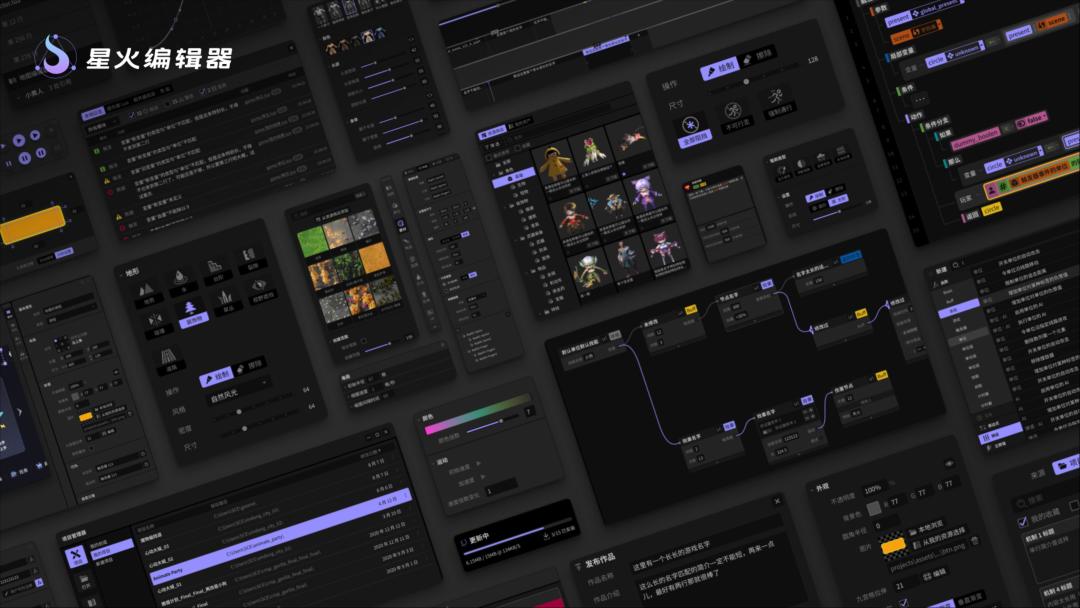Click the play button in playback panel
The height and width of the screenshot is (608, 1080).
(x=19, y=140)
